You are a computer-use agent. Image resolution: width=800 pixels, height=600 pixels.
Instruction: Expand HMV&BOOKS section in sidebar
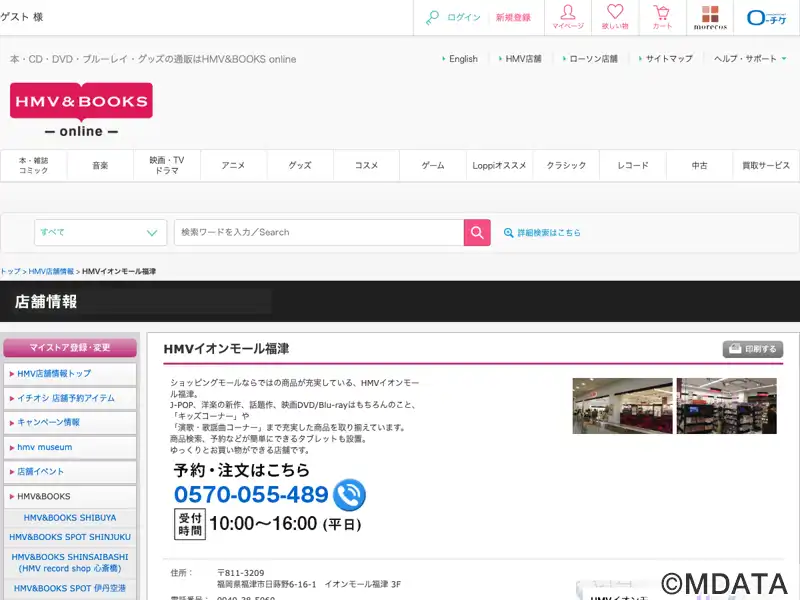(70, 496)
